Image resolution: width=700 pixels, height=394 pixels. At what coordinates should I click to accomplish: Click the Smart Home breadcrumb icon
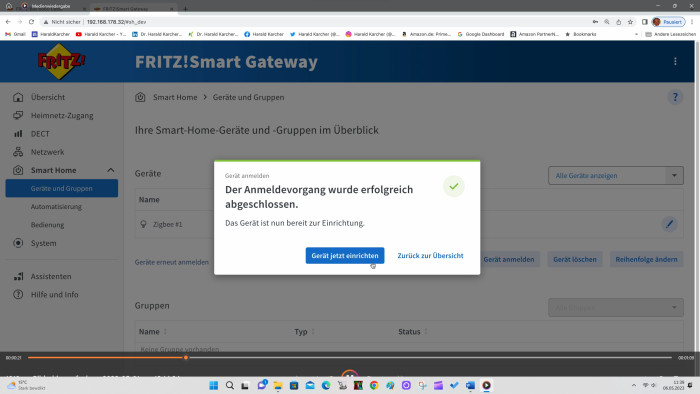[140, 97]
